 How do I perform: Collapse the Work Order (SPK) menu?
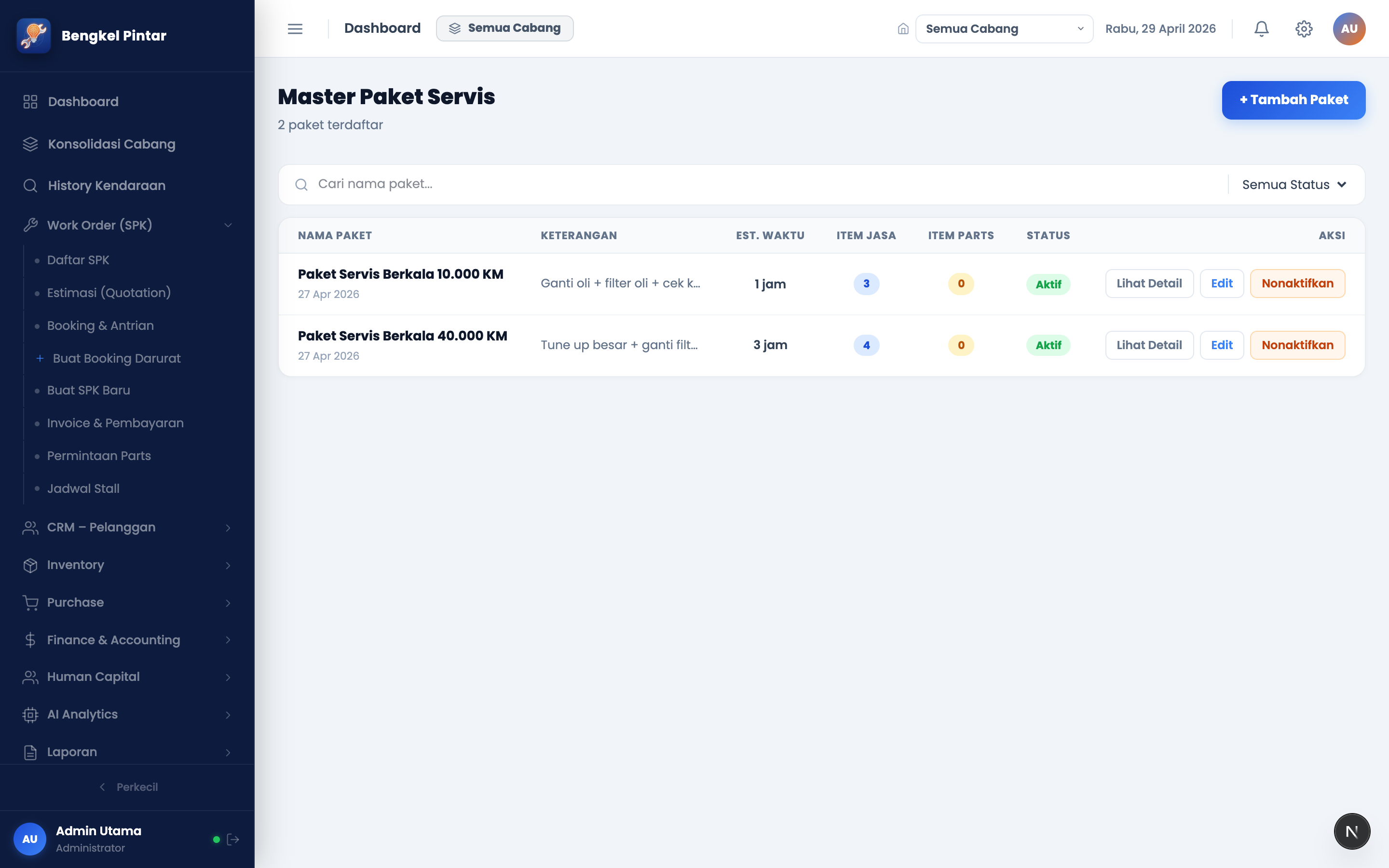[x=127, y=225]
